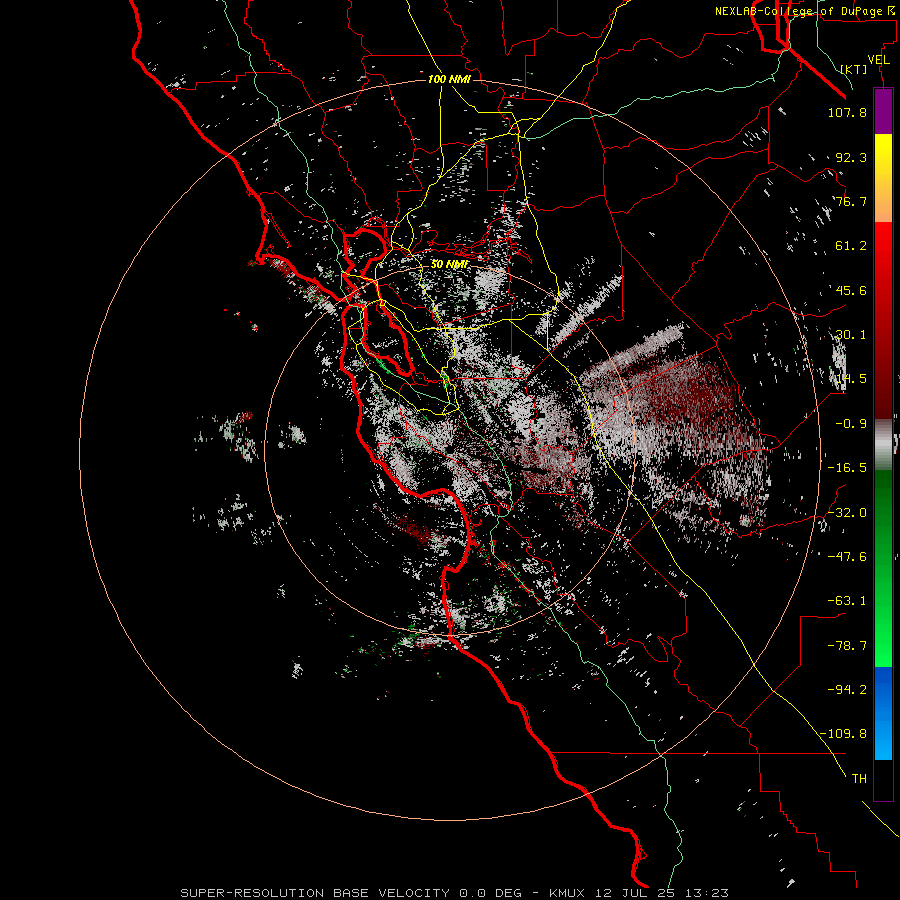Select the 30.1 velocity scale value

pyautogui.click(x=851, y=335)
